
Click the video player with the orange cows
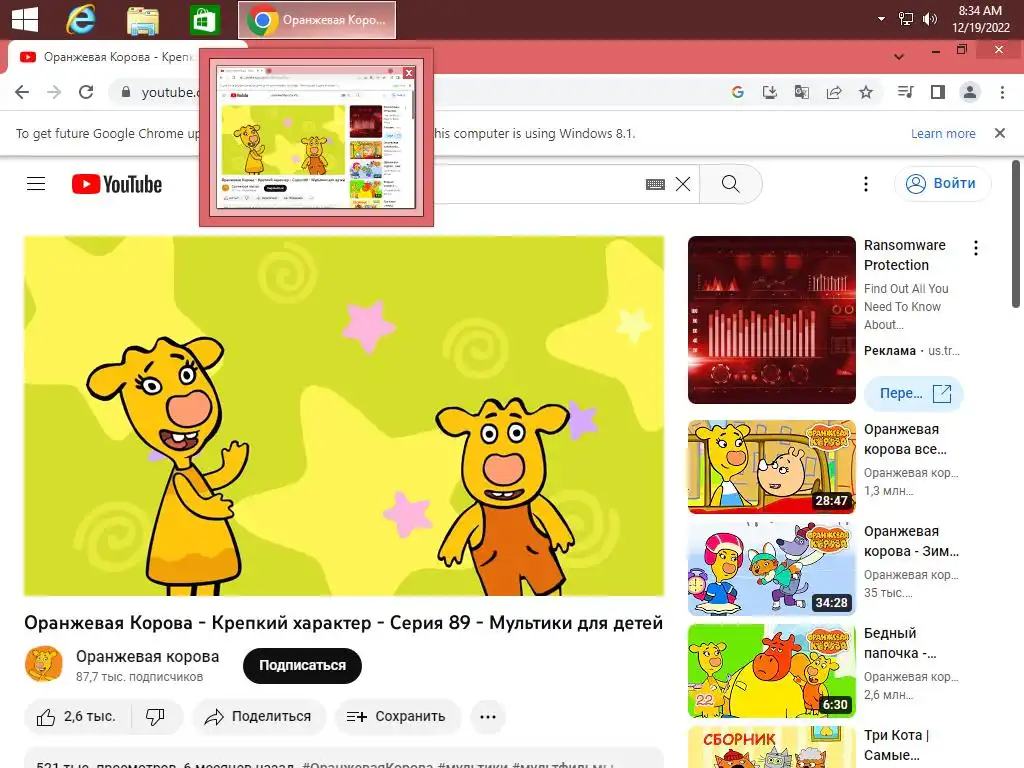[x=344, y=416]
